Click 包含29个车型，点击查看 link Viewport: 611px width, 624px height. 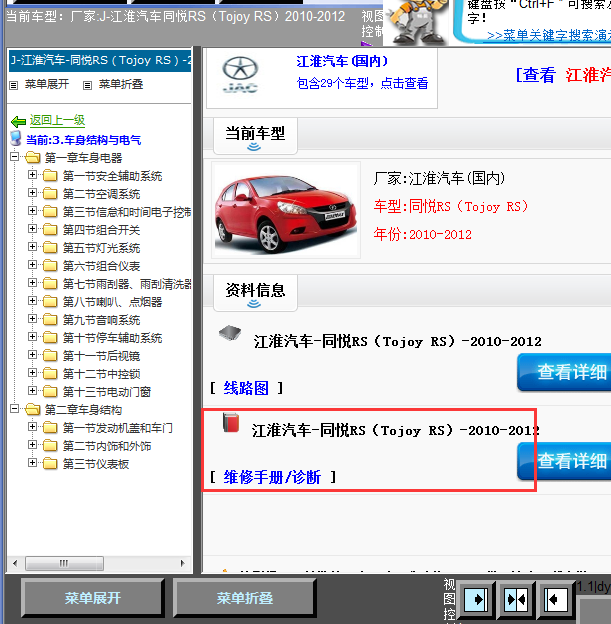click(362, 83)
